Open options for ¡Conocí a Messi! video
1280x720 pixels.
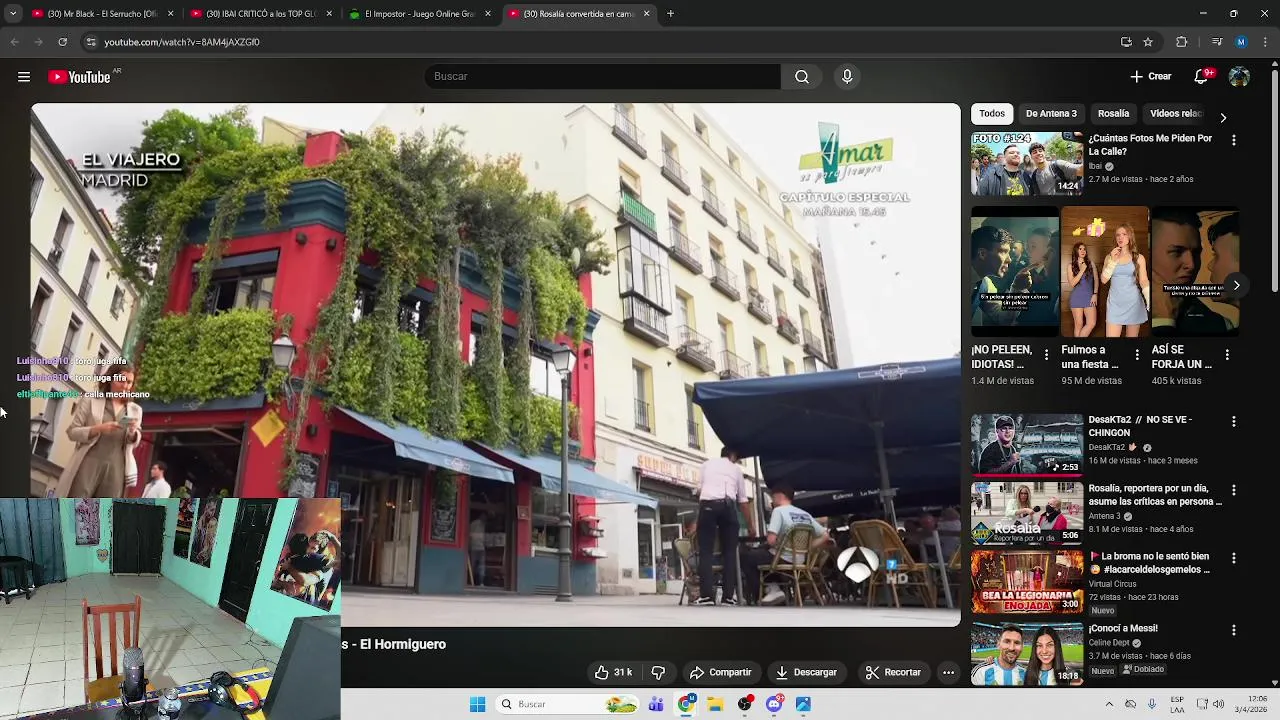1233,630
